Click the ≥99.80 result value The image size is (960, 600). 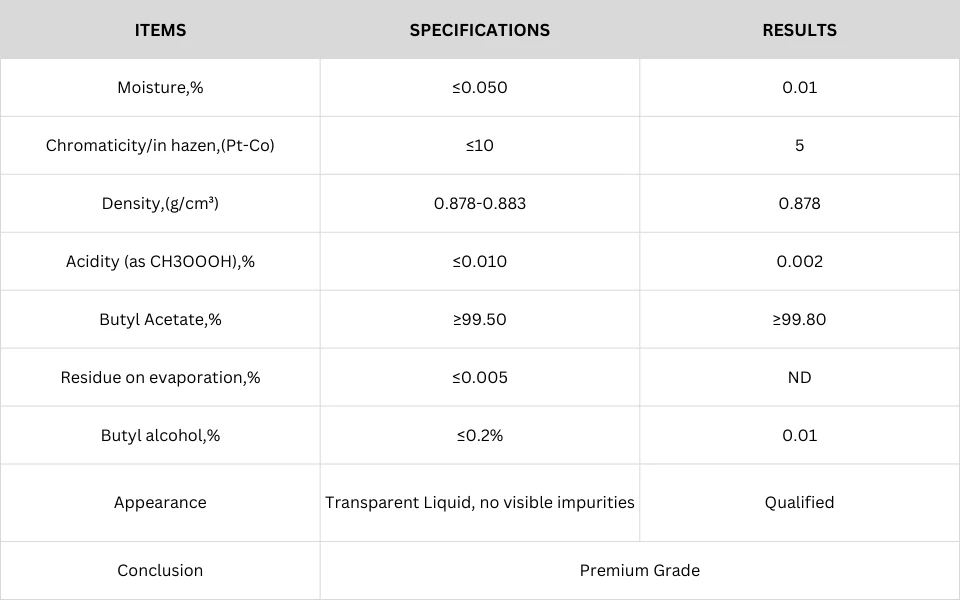[800, 320]
